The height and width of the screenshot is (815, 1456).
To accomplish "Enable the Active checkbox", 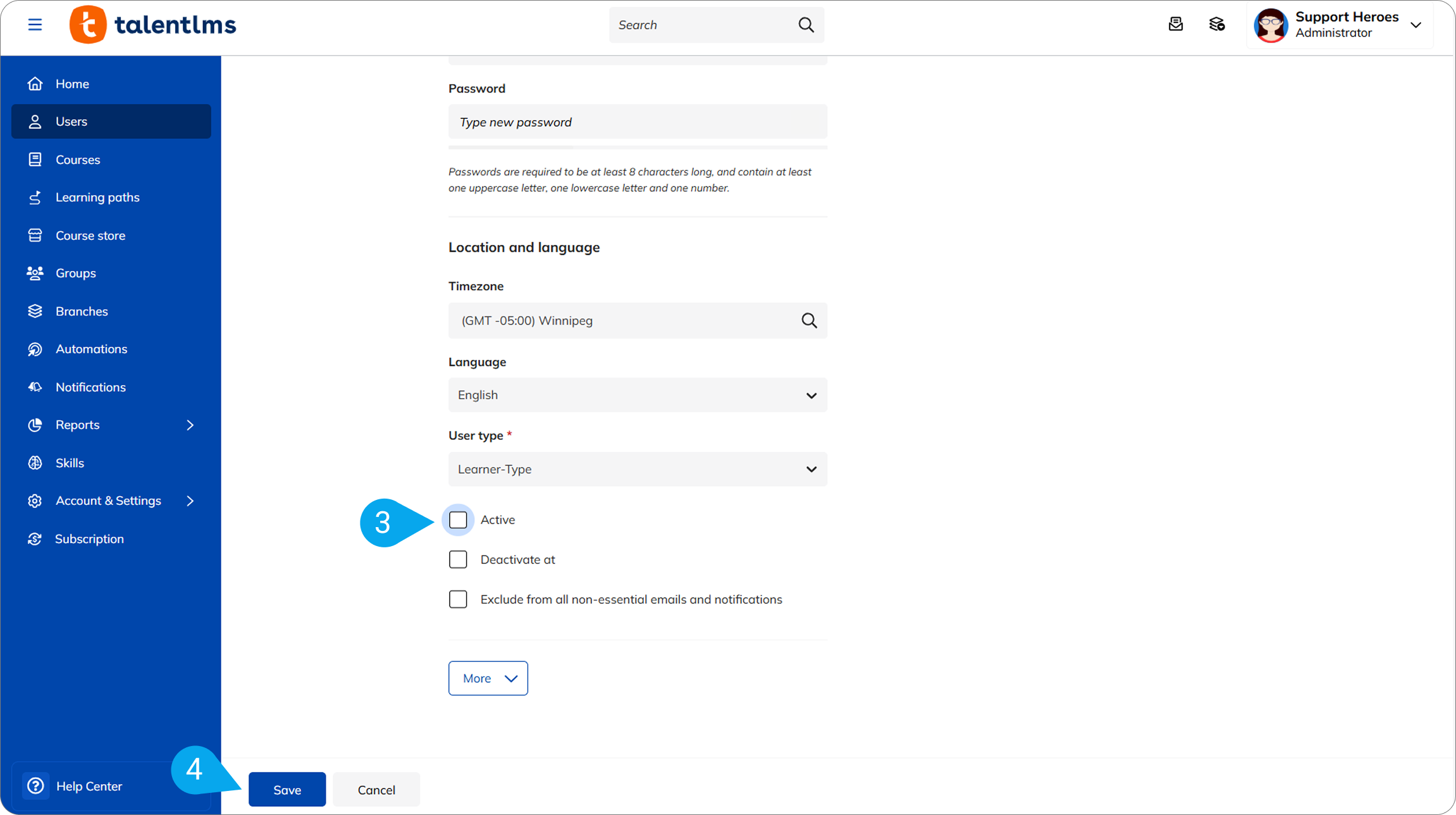I will click(x=458, y=520).
